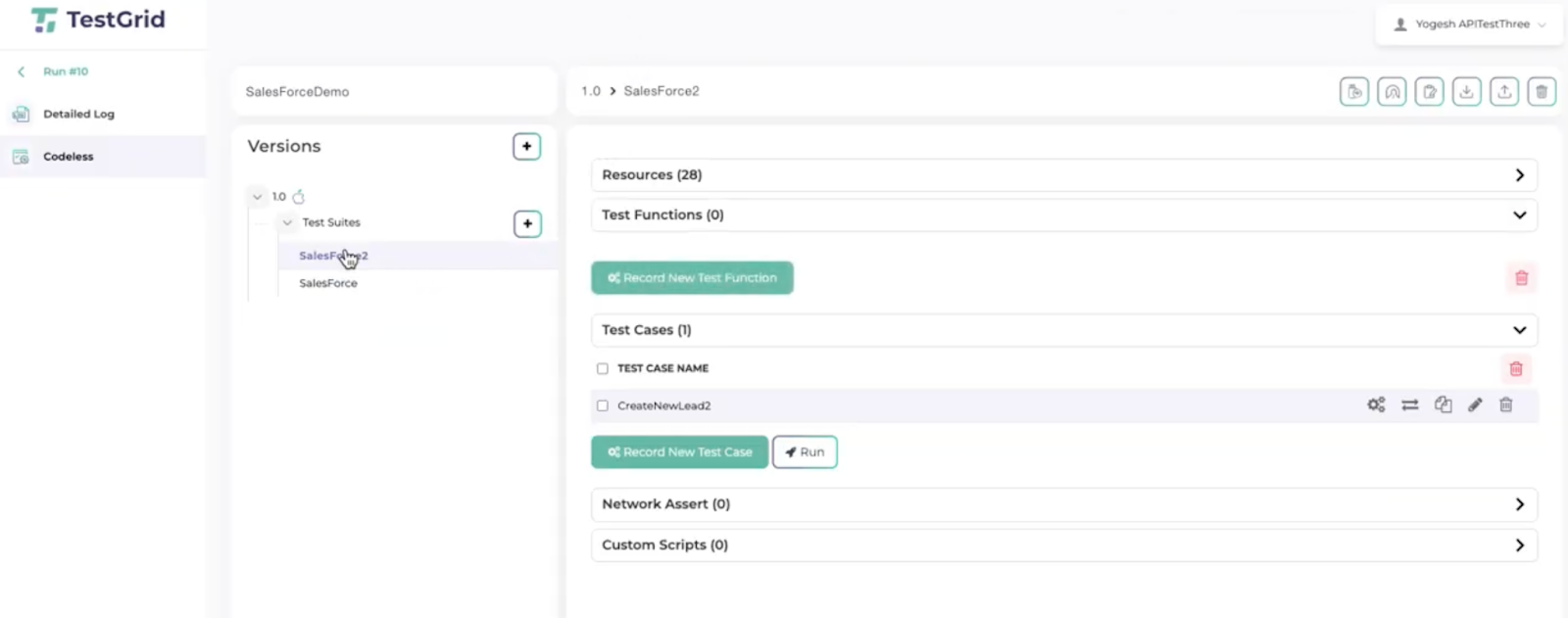Click the SalesForceDemo project name
This screenshot has width=1568, height=618.
coord(297,92)
